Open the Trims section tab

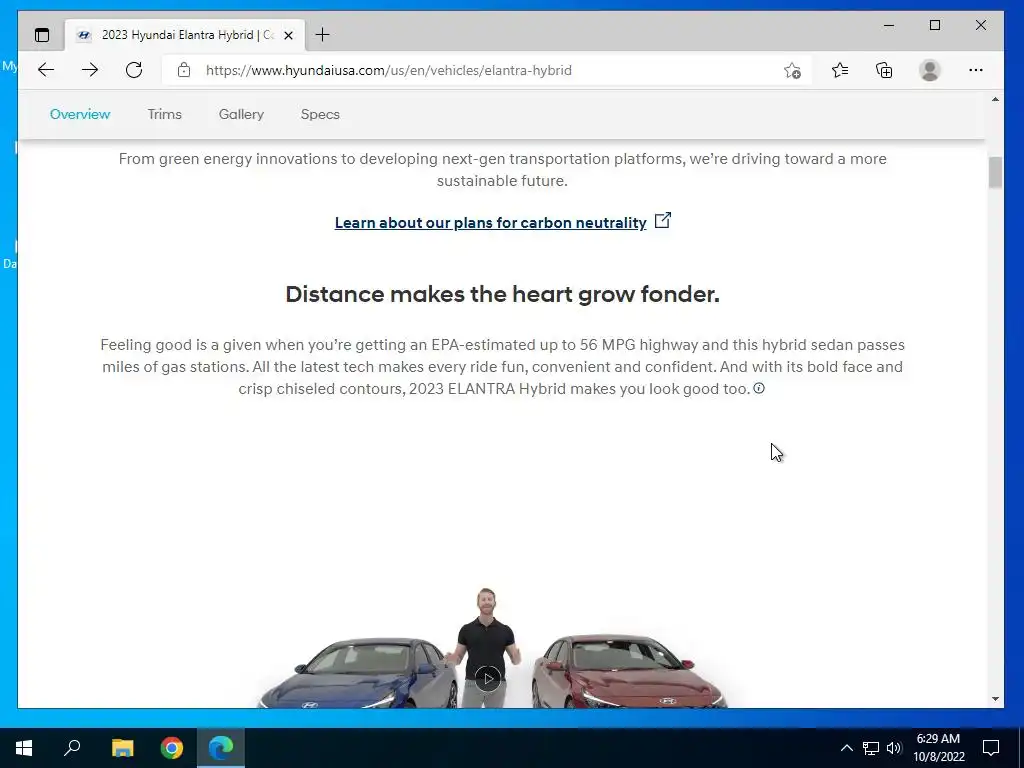coord(165,114)
